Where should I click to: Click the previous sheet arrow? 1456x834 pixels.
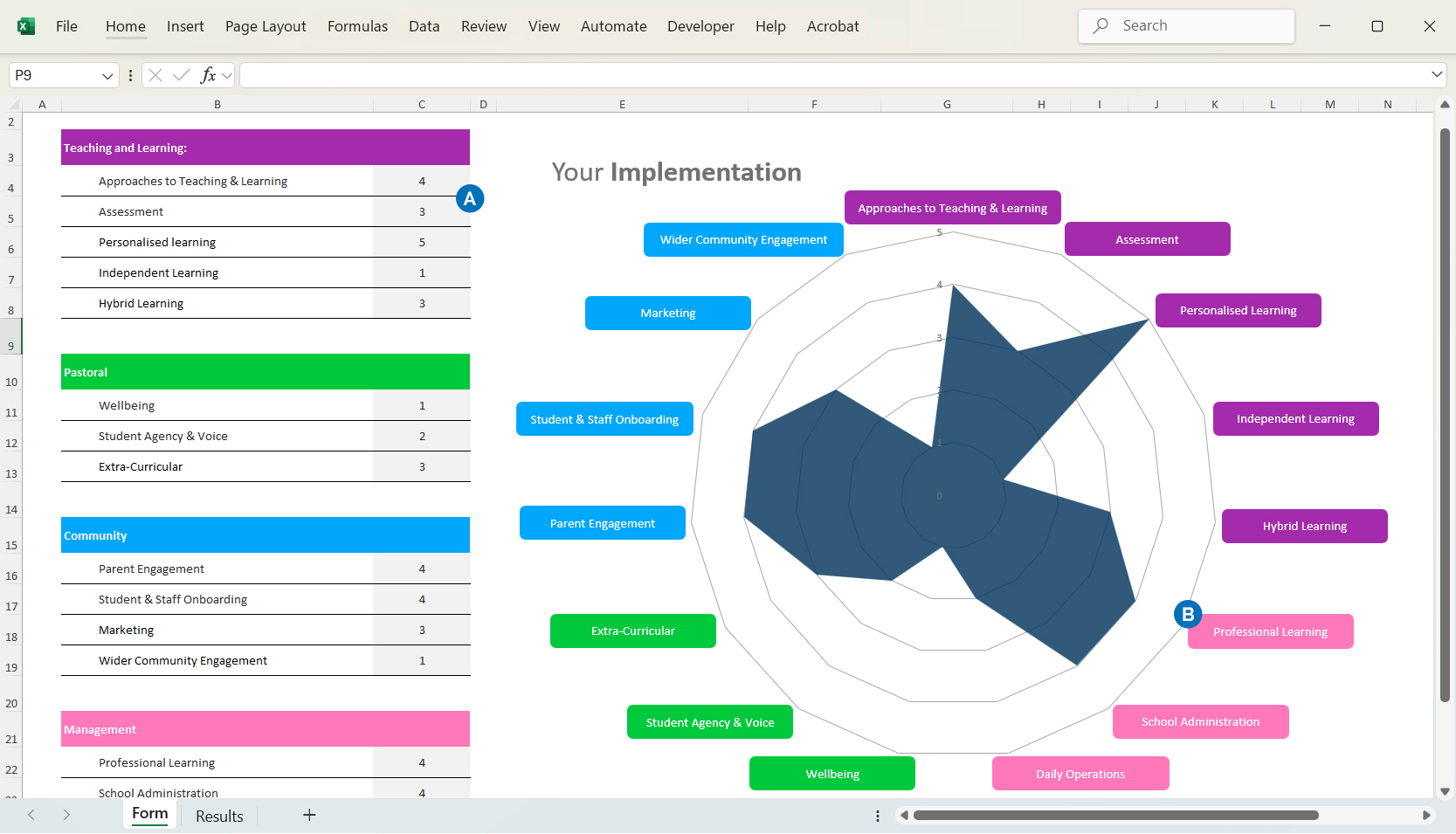coord(31,815)
